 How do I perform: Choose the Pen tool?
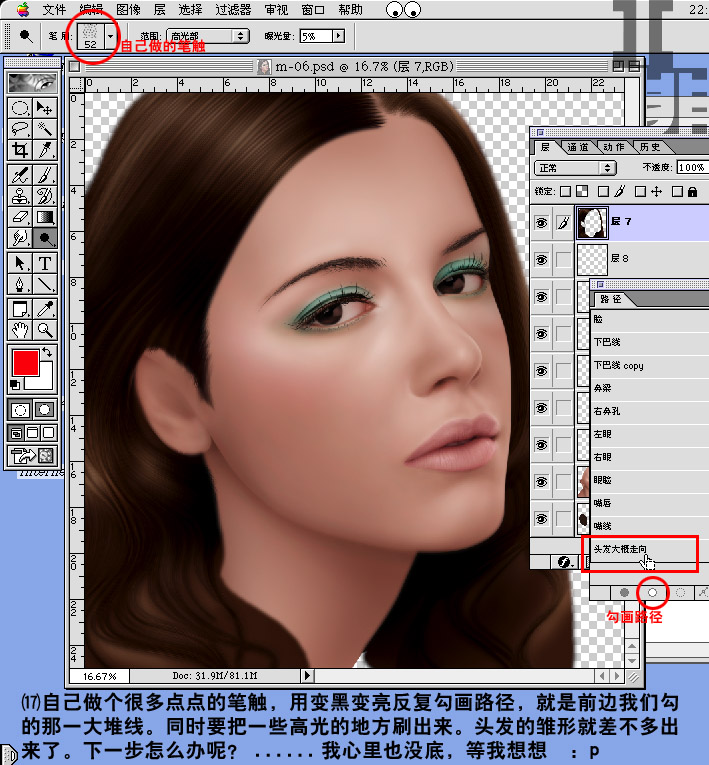20,284
